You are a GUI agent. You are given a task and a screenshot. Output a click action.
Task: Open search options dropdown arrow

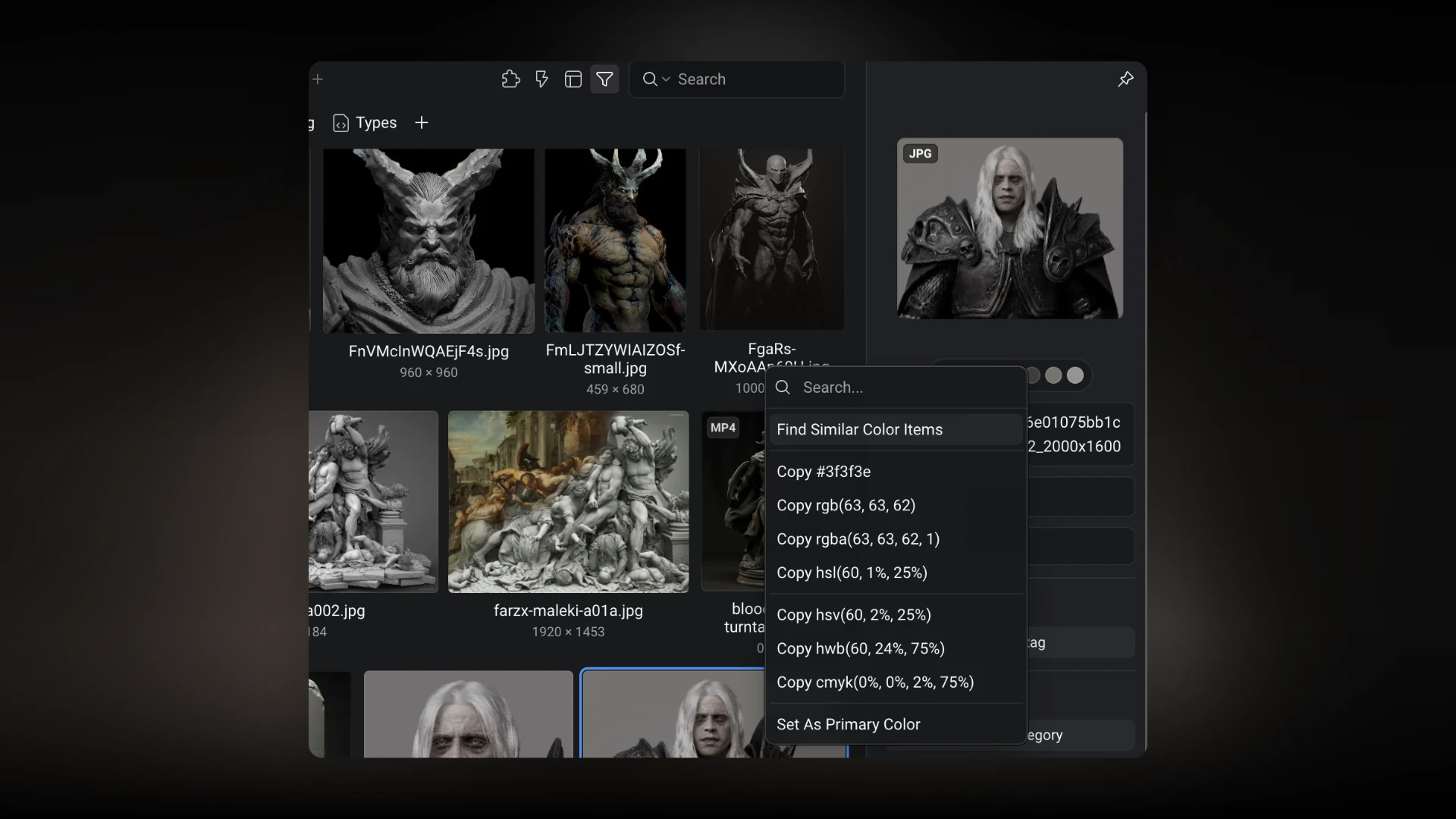[x=666, y=79]
